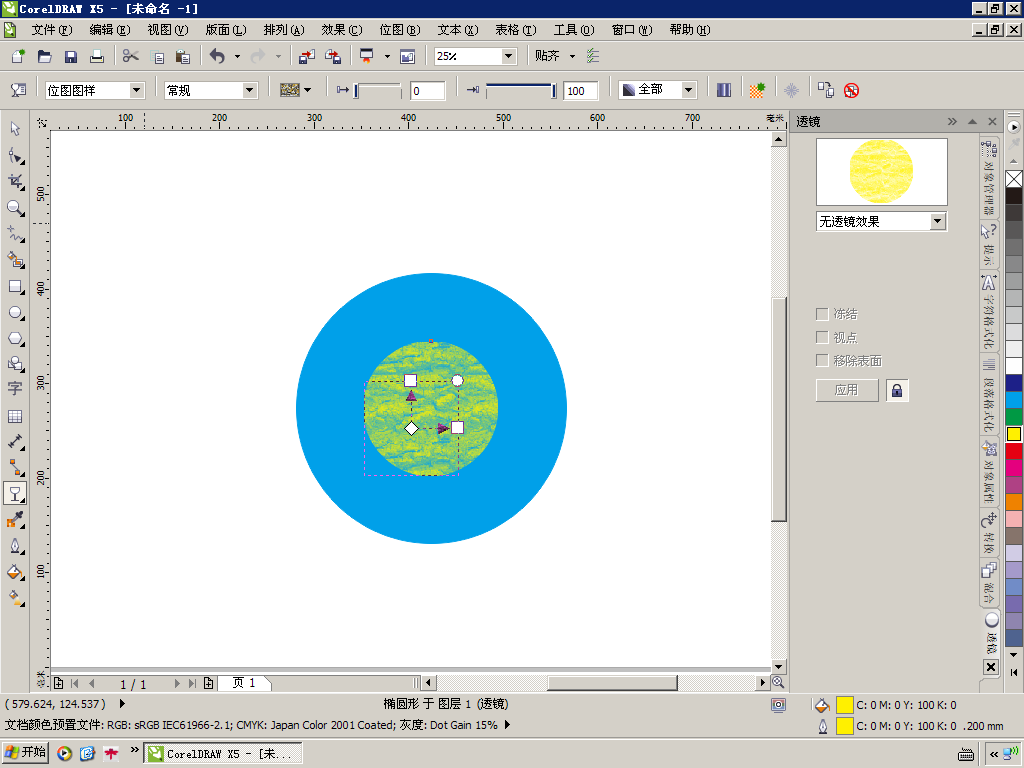The image size is (1024, 768).
Task: Enable the 移除表面 checkbox
Action: [x=822, y=360]
